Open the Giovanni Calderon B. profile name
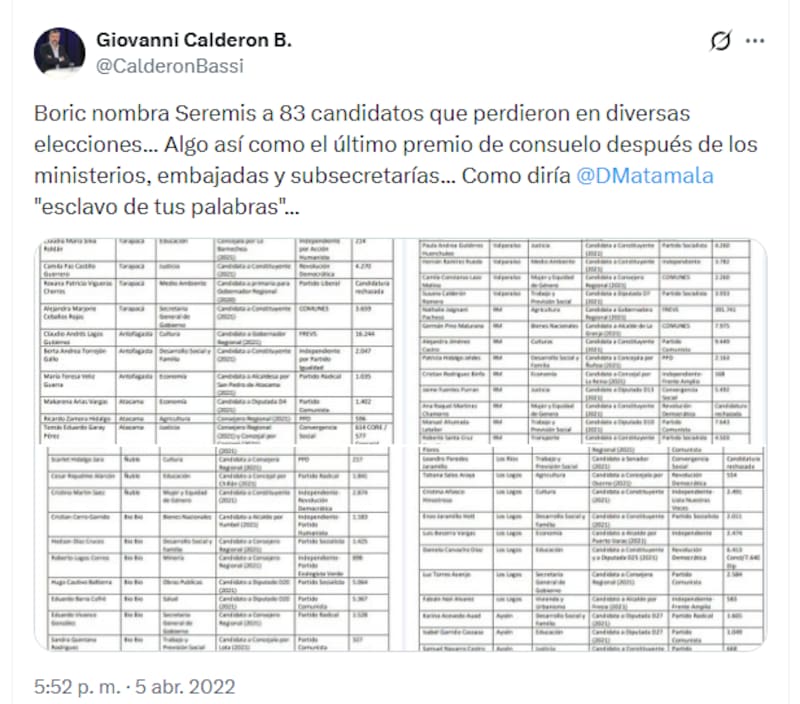Screen dimensions: 800x704 pos(194,40)
